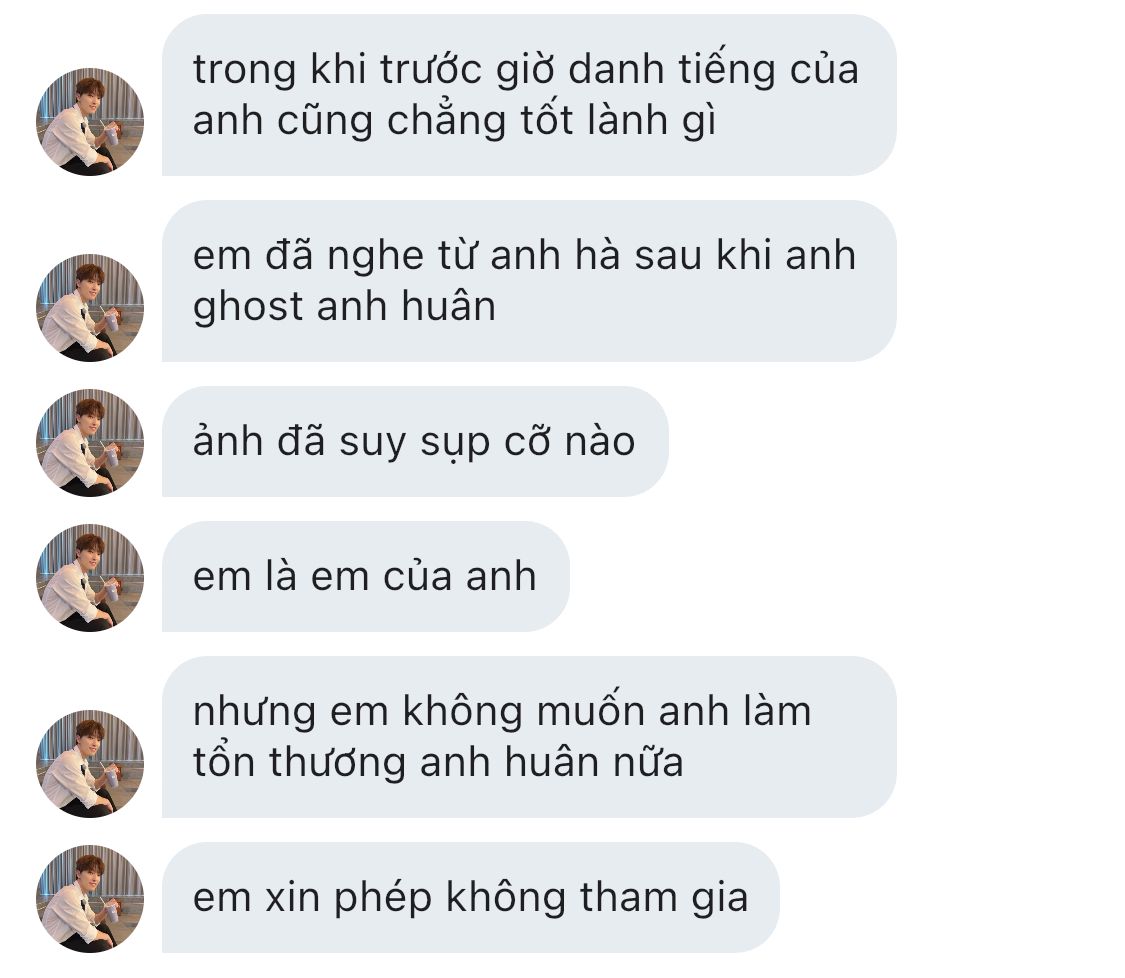Click the words 'của anh' in the fourth message
Image resolution: width=1125 pixels, height=978 pixels.
click(x=460, y=575)
